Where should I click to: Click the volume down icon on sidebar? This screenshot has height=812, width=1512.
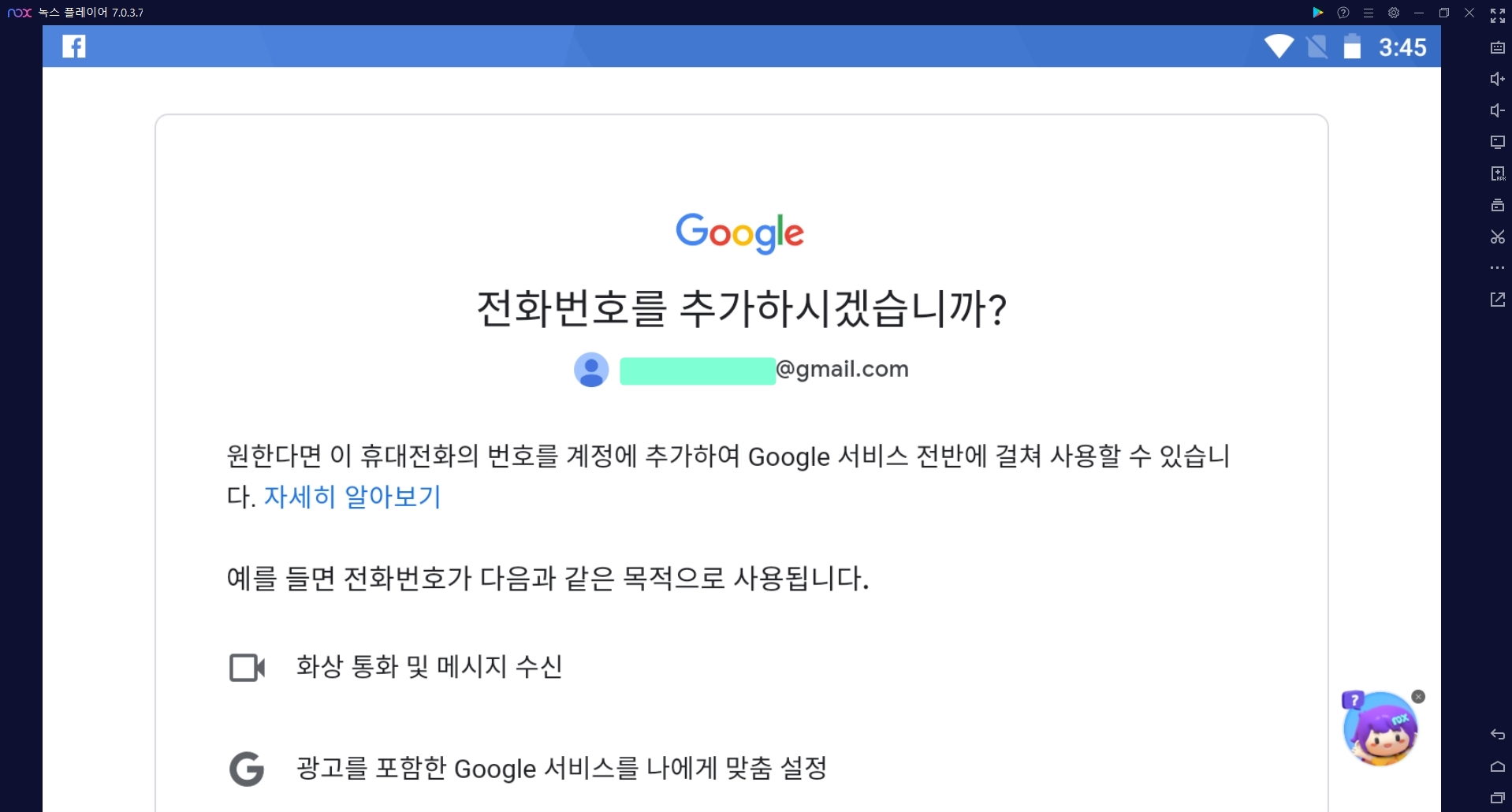point(1497,110)
